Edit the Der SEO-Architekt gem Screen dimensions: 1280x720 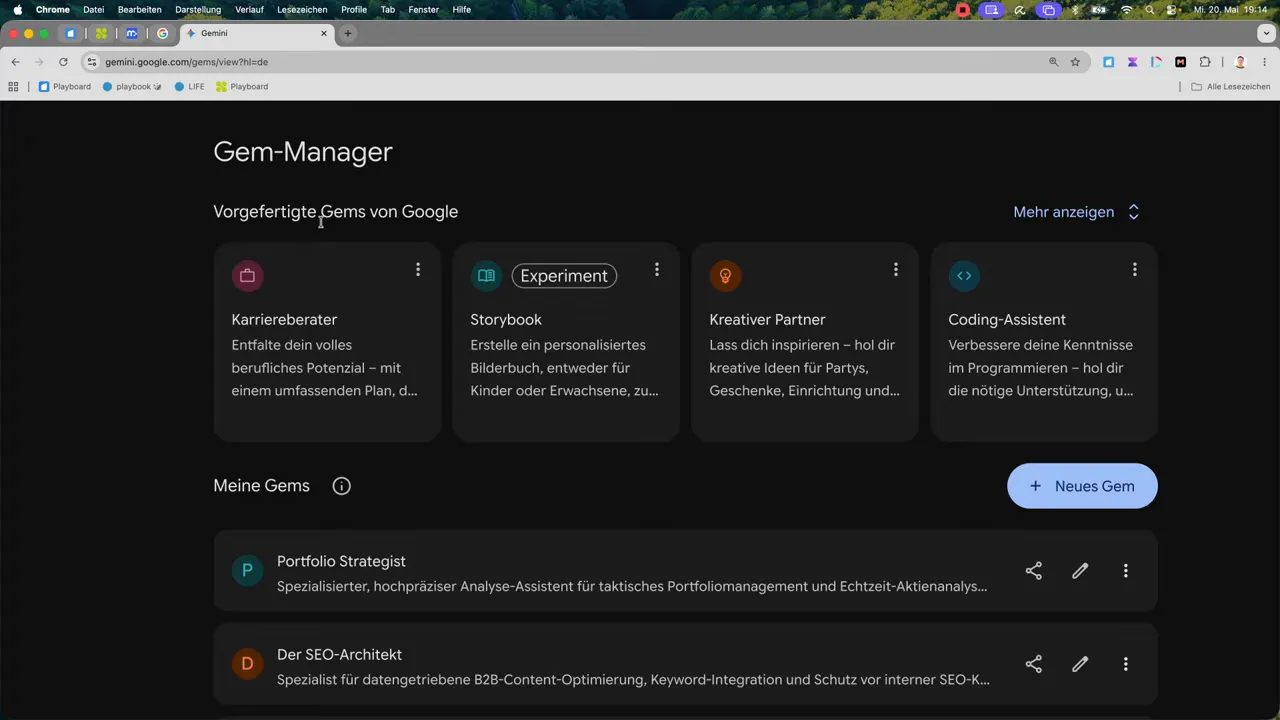(1080, 664)
